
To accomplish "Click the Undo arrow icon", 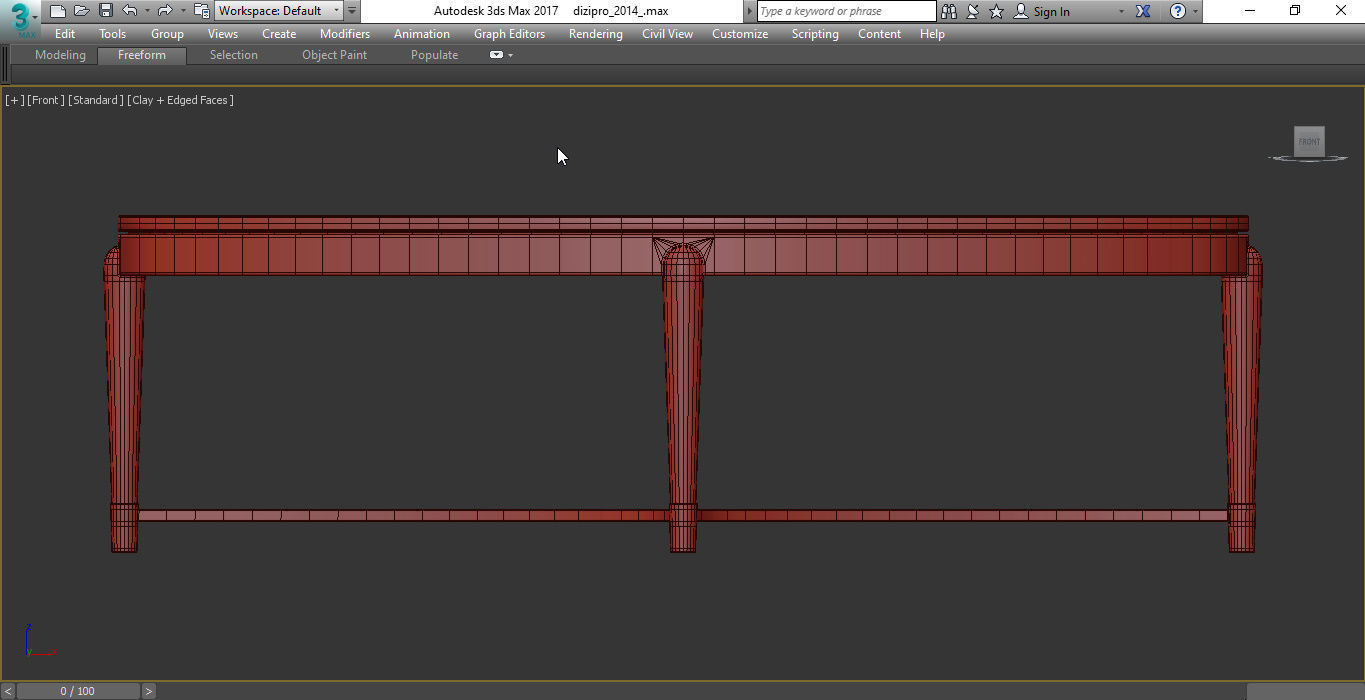I will (x=130, y=11).
